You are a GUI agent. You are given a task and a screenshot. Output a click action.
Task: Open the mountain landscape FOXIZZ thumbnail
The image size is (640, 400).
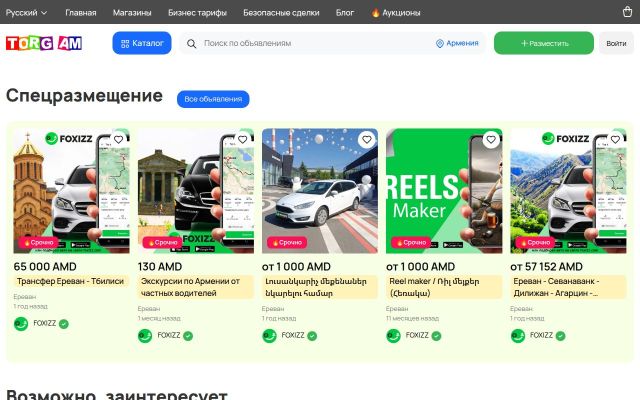[568, 191]
